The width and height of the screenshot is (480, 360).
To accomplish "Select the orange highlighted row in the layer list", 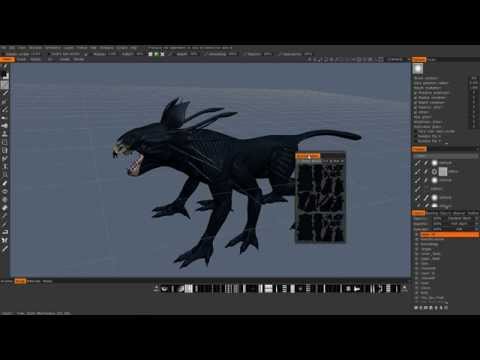I will click(449, 235).
